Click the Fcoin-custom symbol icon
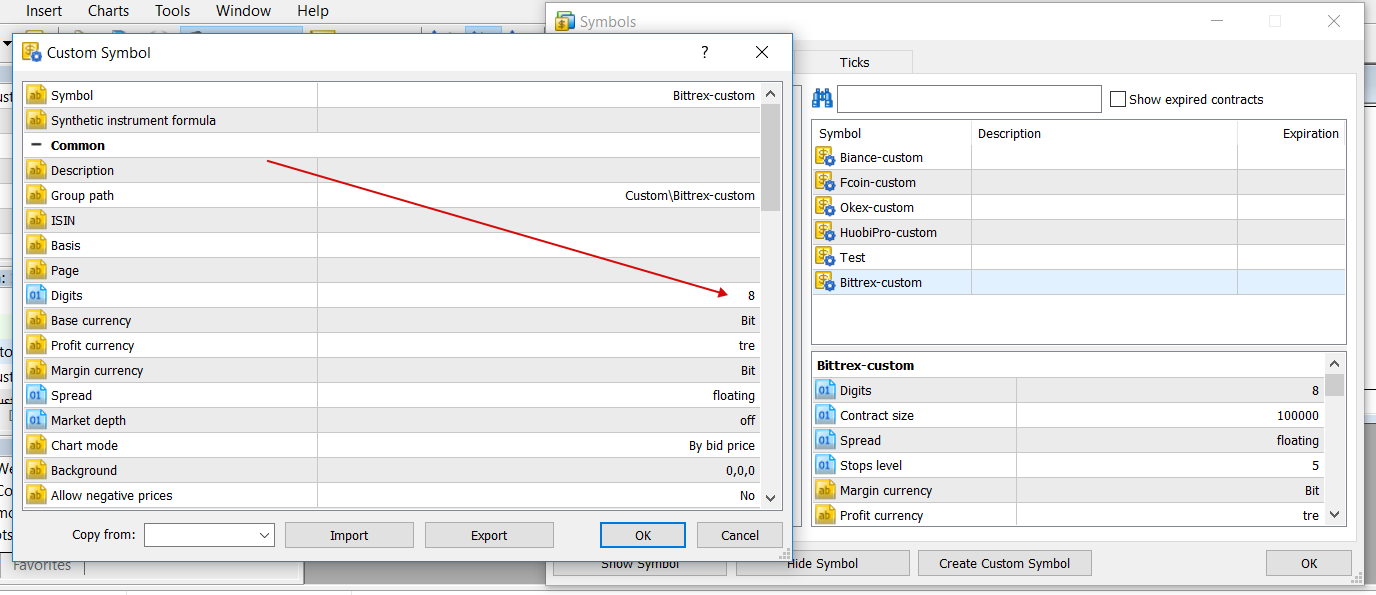The height and width of the screenshot is (595, 1376). (825, 182)
